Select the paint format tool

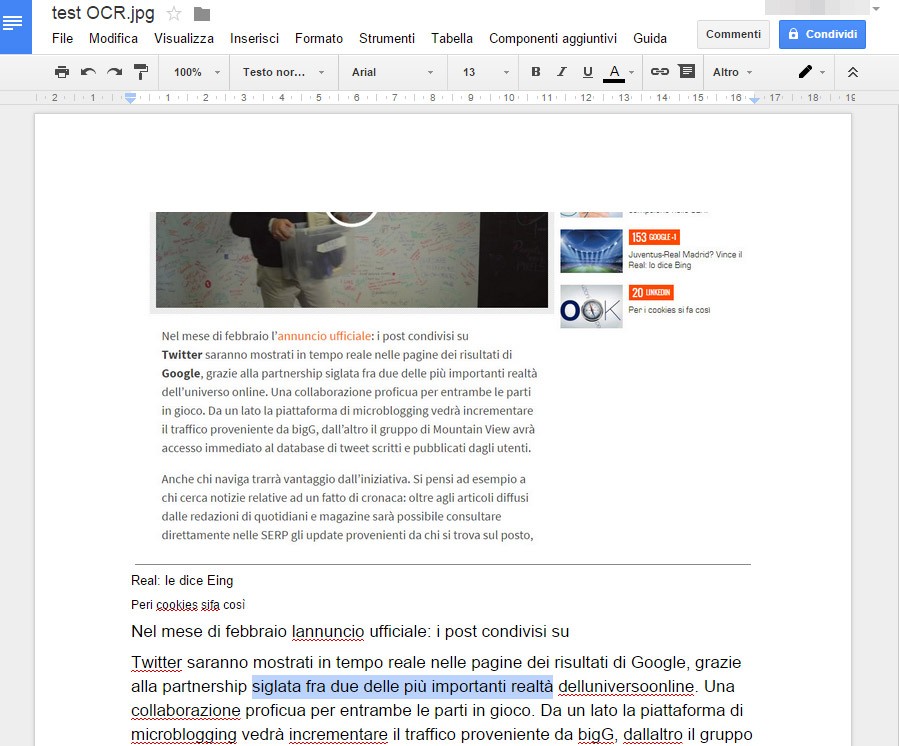140,72
